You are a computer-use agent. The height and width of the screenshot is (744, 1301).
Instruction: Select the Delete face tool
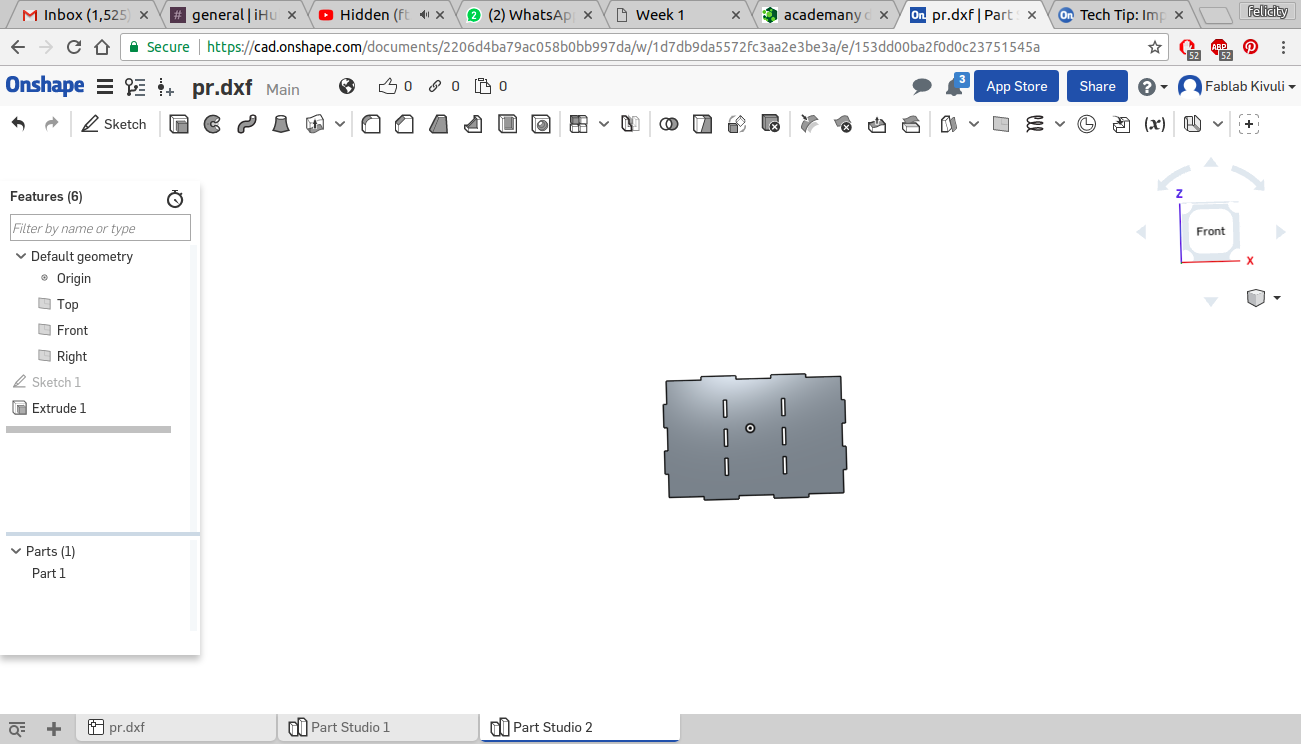click(x=843, y=124)
